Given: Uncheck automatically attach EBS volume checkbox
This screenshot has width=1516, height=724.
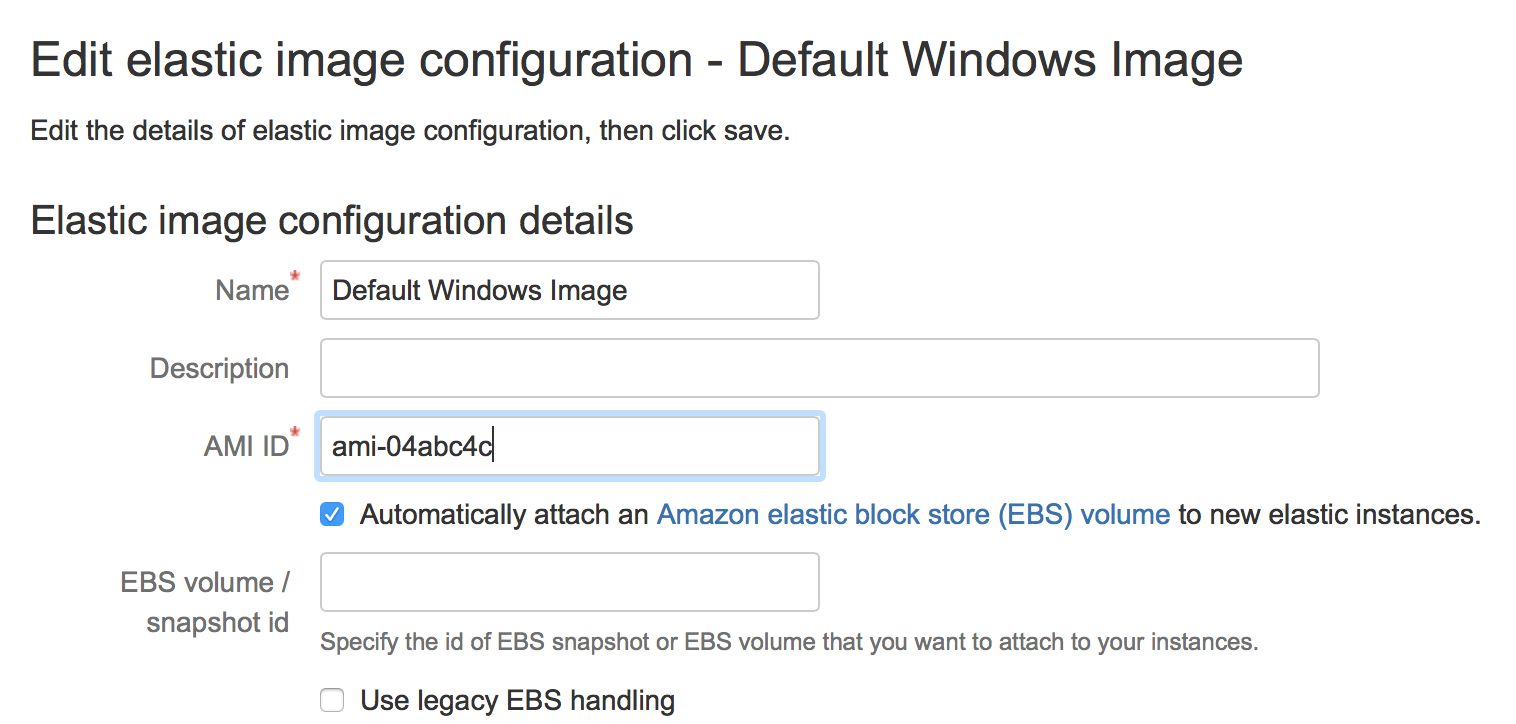Looking at the screenshot, I should point(332,515).
